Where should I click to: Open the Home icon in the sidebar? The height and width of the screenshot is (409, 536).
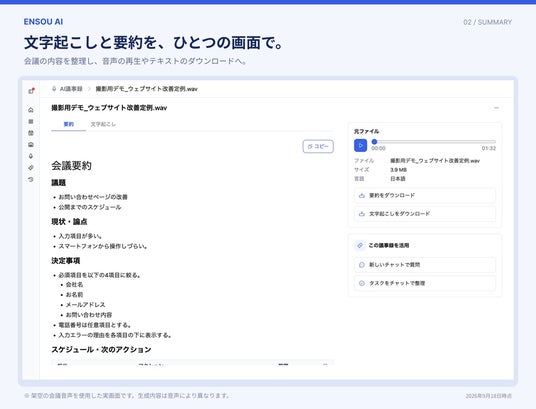tap(31, 110)
